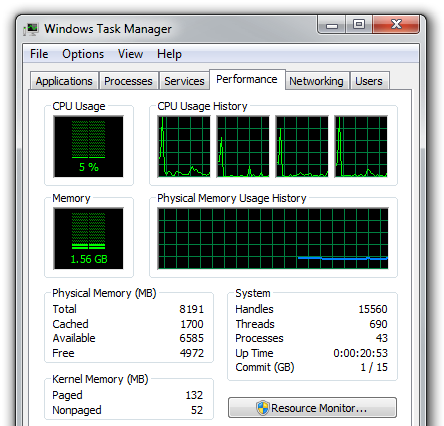This screenshot has width=444, height=426.
Task: Click the Windows Task Manager title text
Action: pos(108,29)
